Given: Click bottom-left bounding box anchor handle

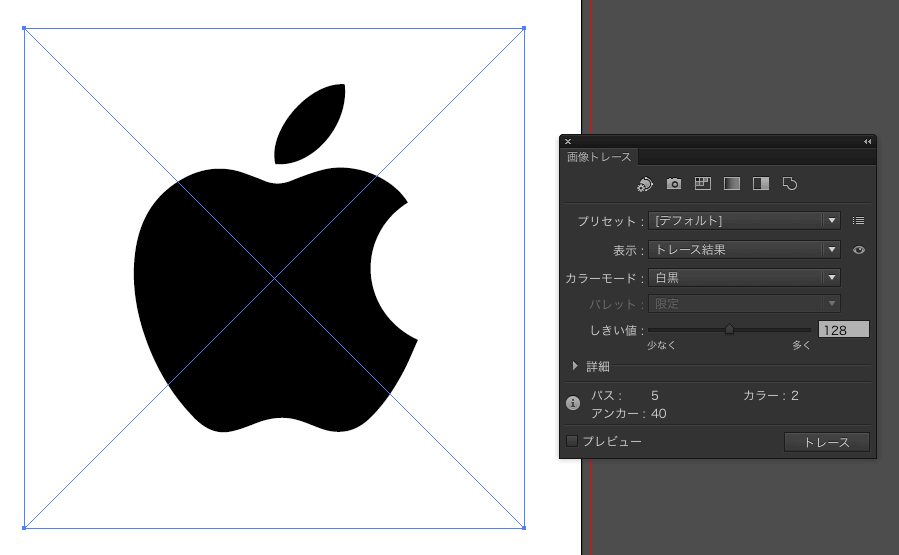Looking at the screenshot, I should 24,527.
